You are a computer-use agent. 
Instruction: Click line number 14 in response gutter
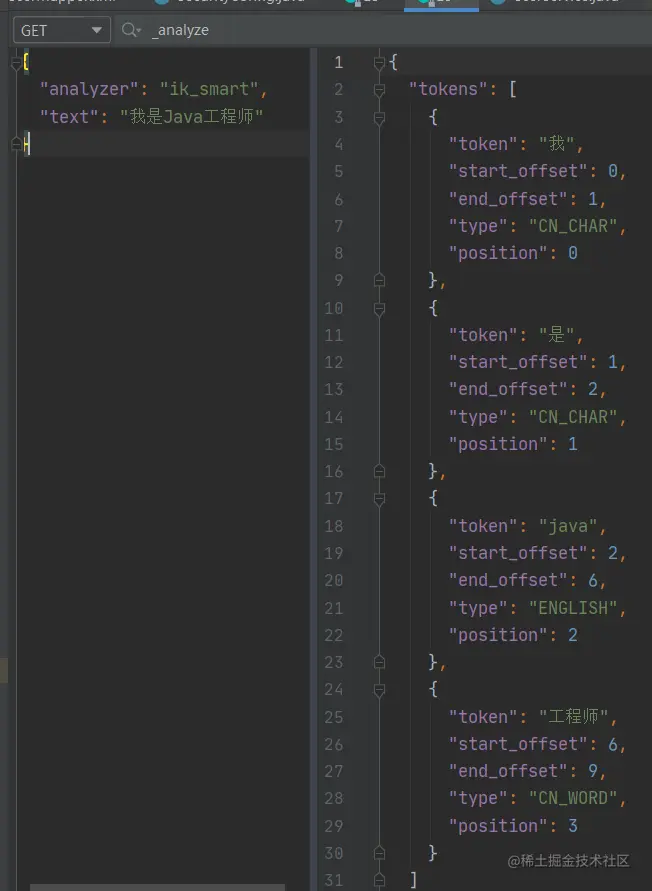pos(334,417)
